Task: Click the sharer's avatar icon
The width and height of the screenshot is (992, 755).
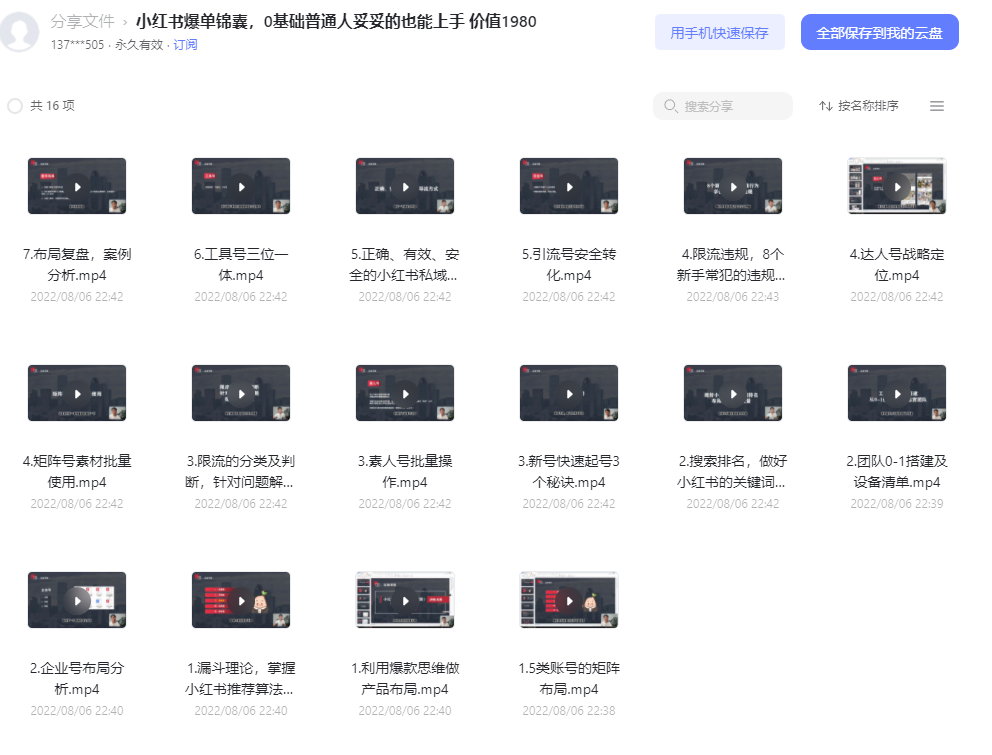Action: pos(20,31)
